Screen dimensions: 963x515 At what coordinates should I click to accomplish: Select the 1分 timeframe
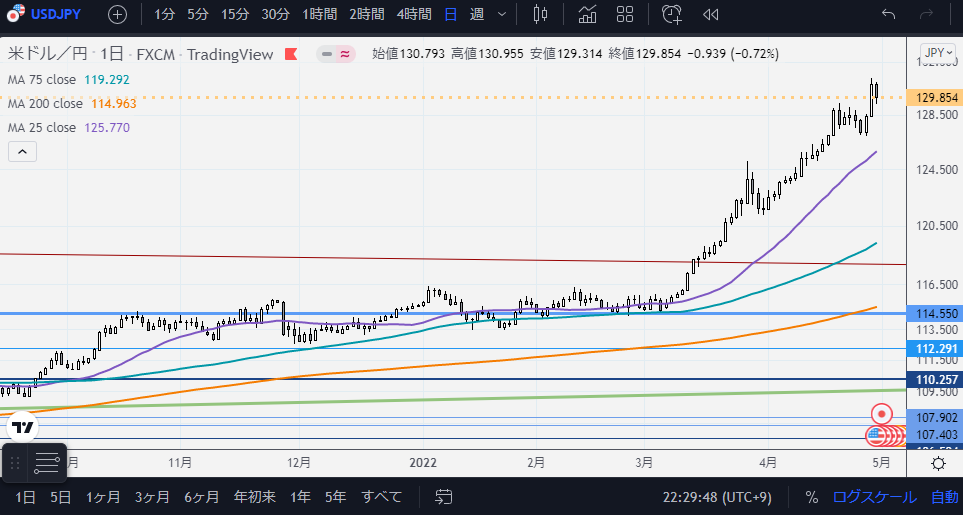click(x=164, y=15)
